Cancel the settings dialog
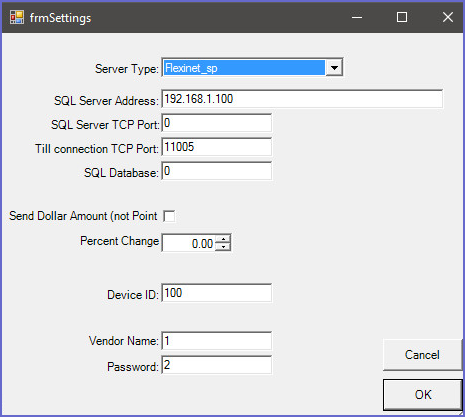Image resolution: width=465 pixels, height=417 pixels. [x=422, y=355]
